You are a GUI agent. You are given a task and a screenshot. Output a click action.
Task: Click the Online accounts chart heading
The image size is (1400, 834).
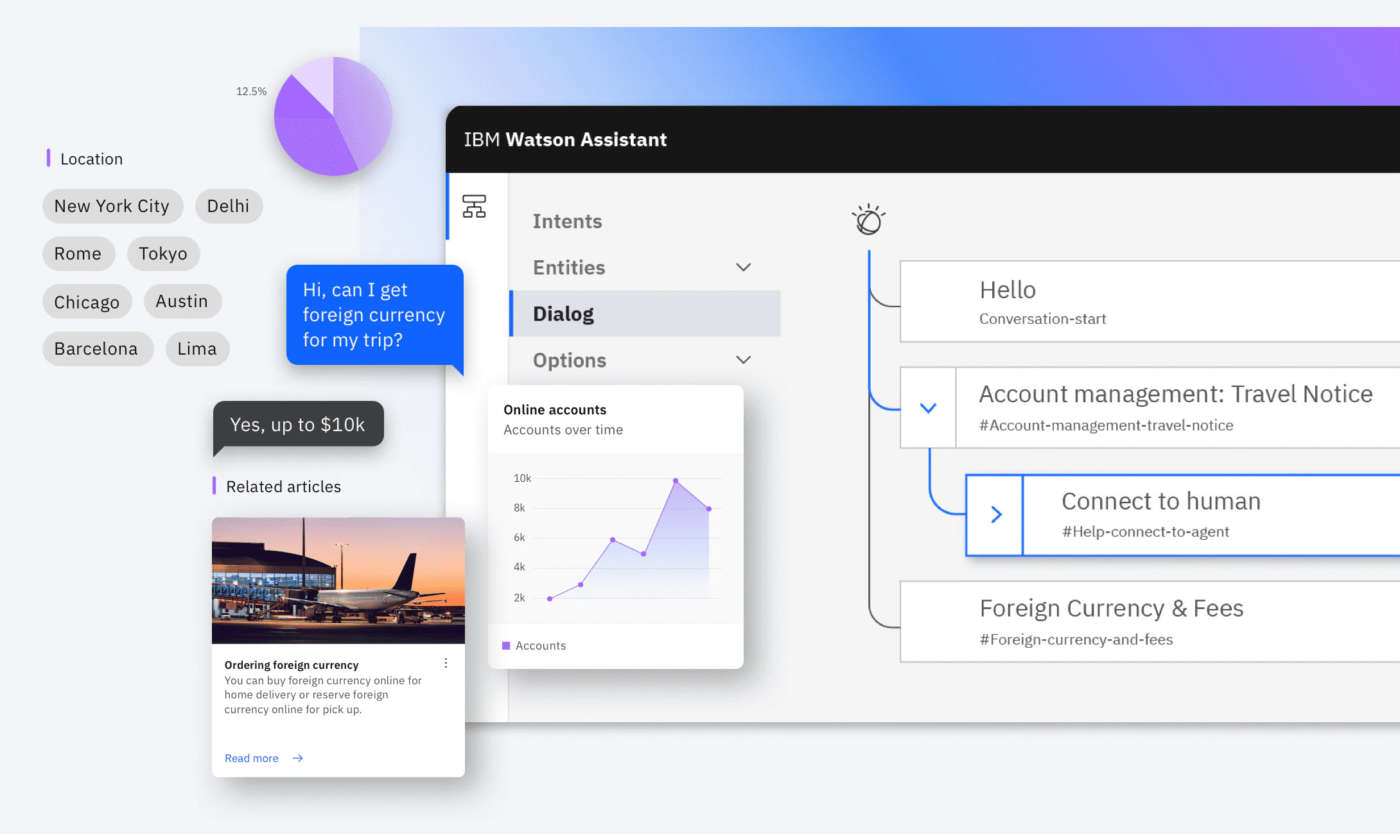tap(555, 410)
